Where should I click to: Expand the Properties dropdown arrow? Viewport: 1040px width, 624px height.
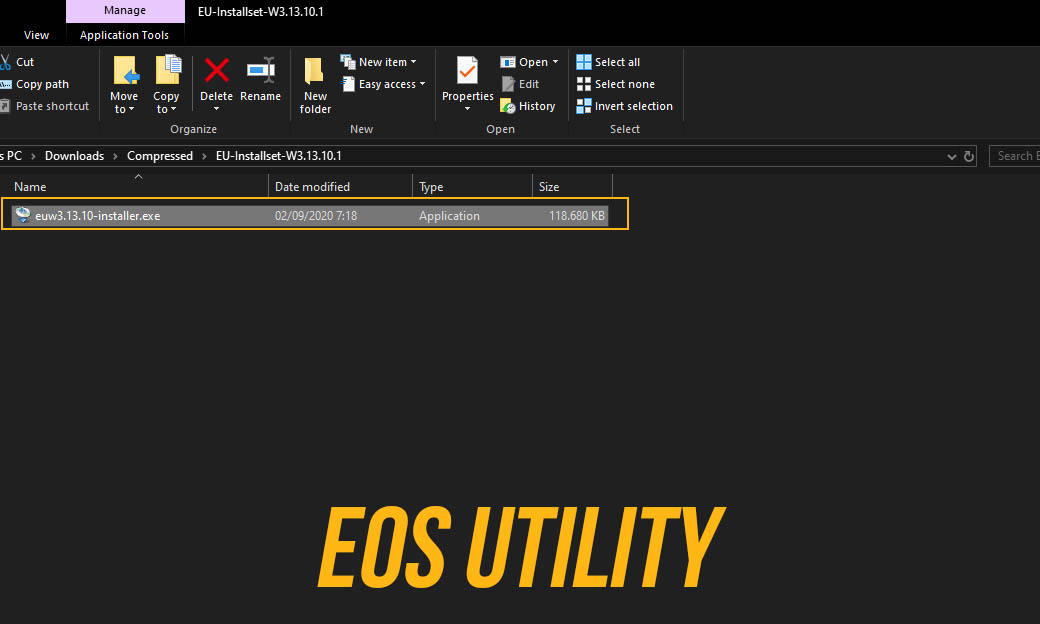tap(467, 109)
